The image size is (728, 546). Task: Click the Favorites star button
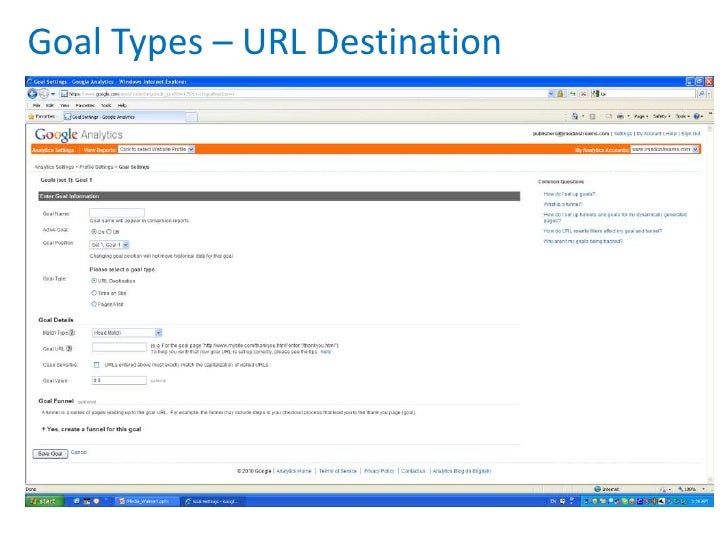point(42,117)
